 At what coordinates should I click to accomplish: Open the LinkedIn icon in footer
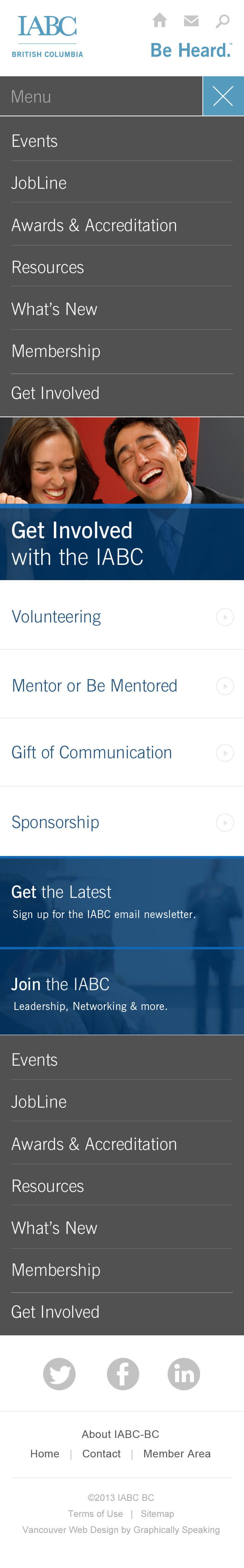click(x=184, y=1374)
